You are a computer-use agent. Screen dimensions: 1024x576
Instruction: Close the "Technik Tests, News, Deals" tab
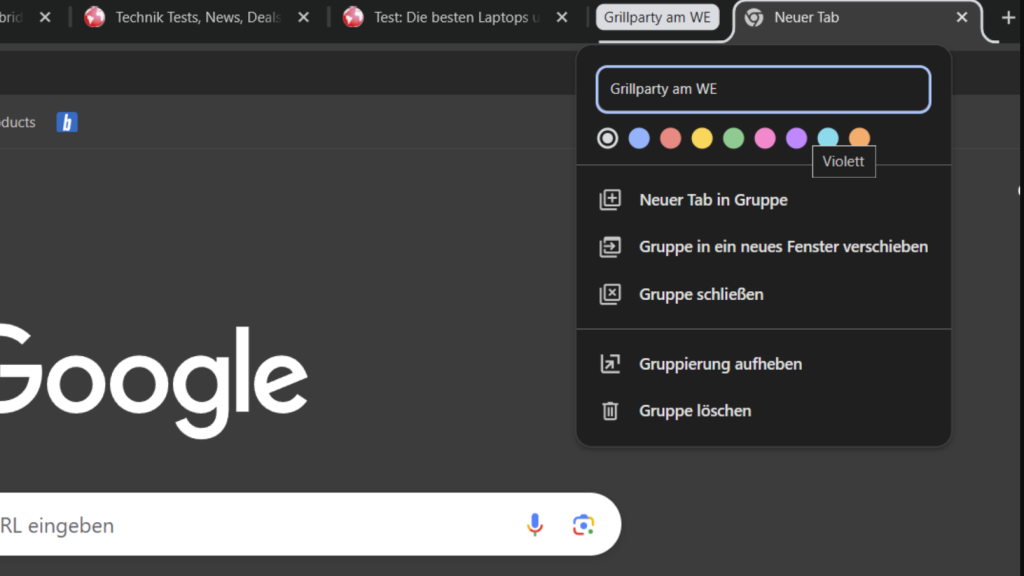point(304,18)
